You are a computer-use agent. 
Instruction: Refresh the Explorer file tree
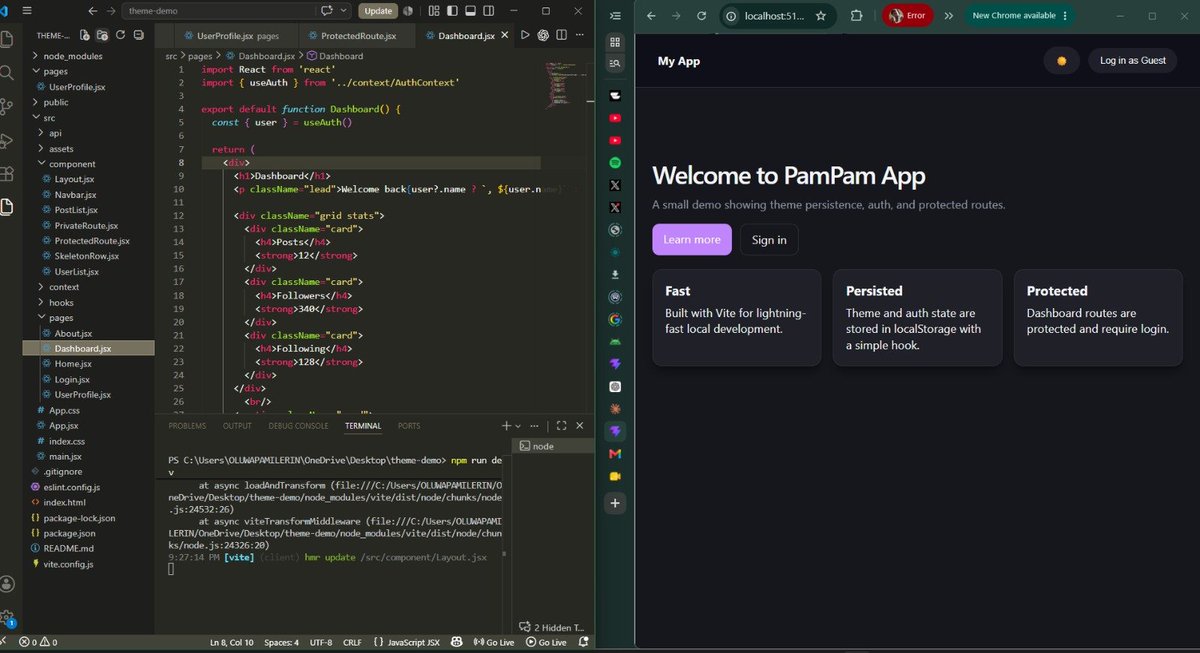pos(120,35)
